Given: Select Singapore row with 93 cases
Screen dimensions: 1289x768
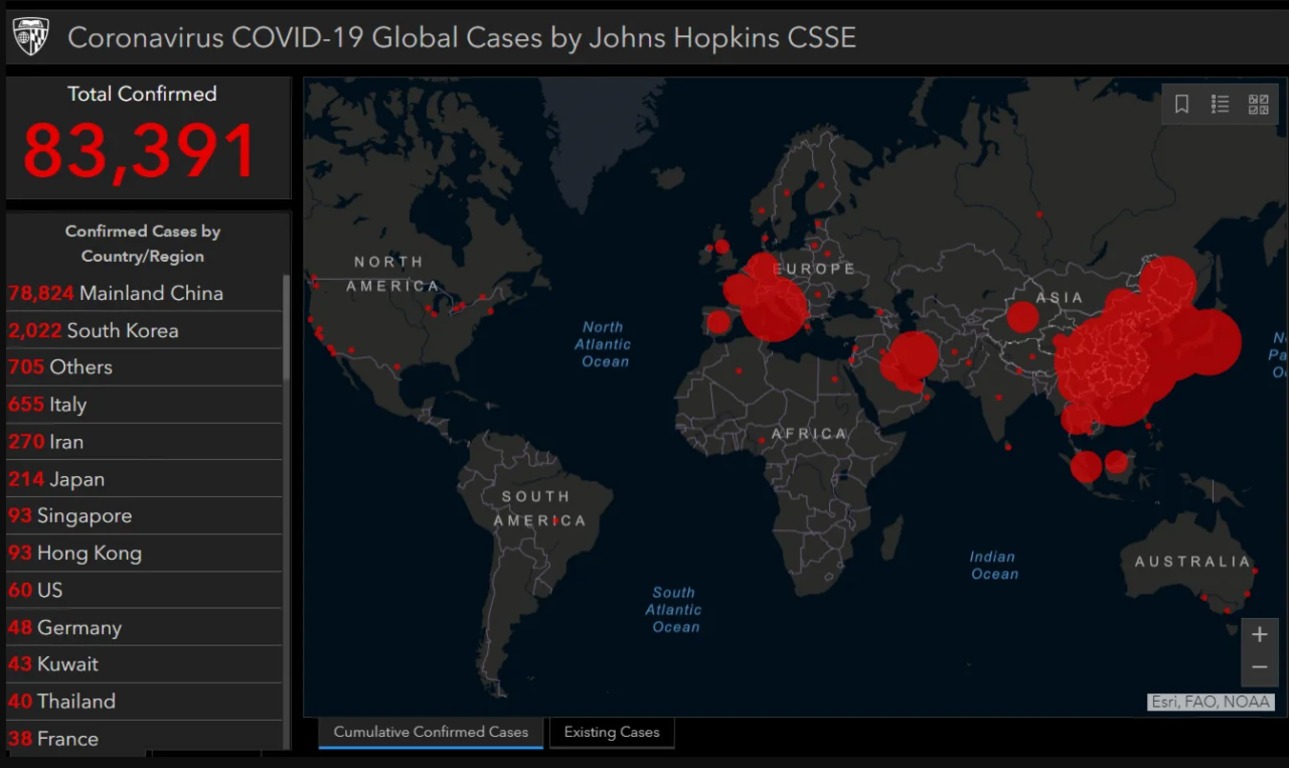Looking at the screenshot, I should click(x=144, y=516).
